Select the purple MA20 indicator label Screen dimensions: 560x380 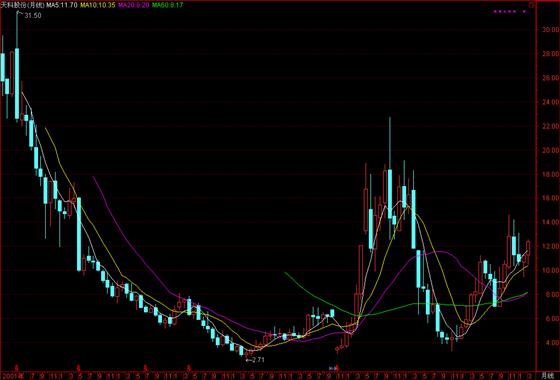133,5
